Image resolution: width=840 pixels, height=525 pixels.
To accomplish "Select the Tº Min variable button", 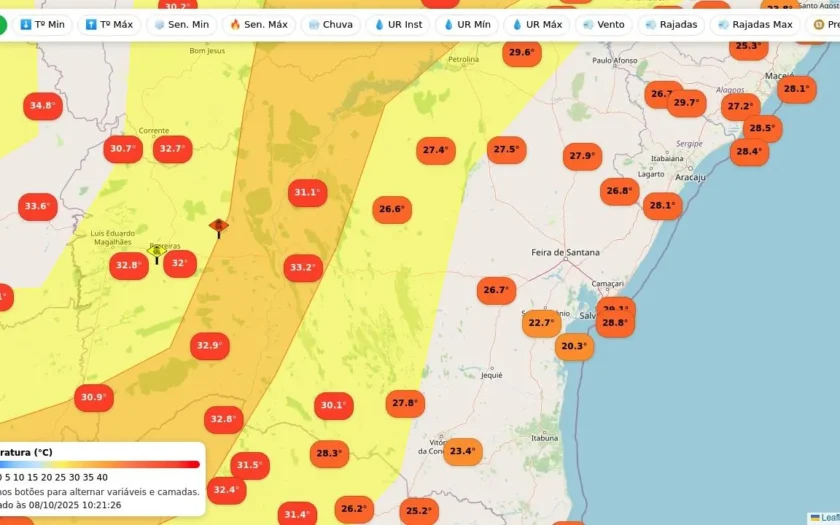I will pyautogui.click(x=42, y=25).
